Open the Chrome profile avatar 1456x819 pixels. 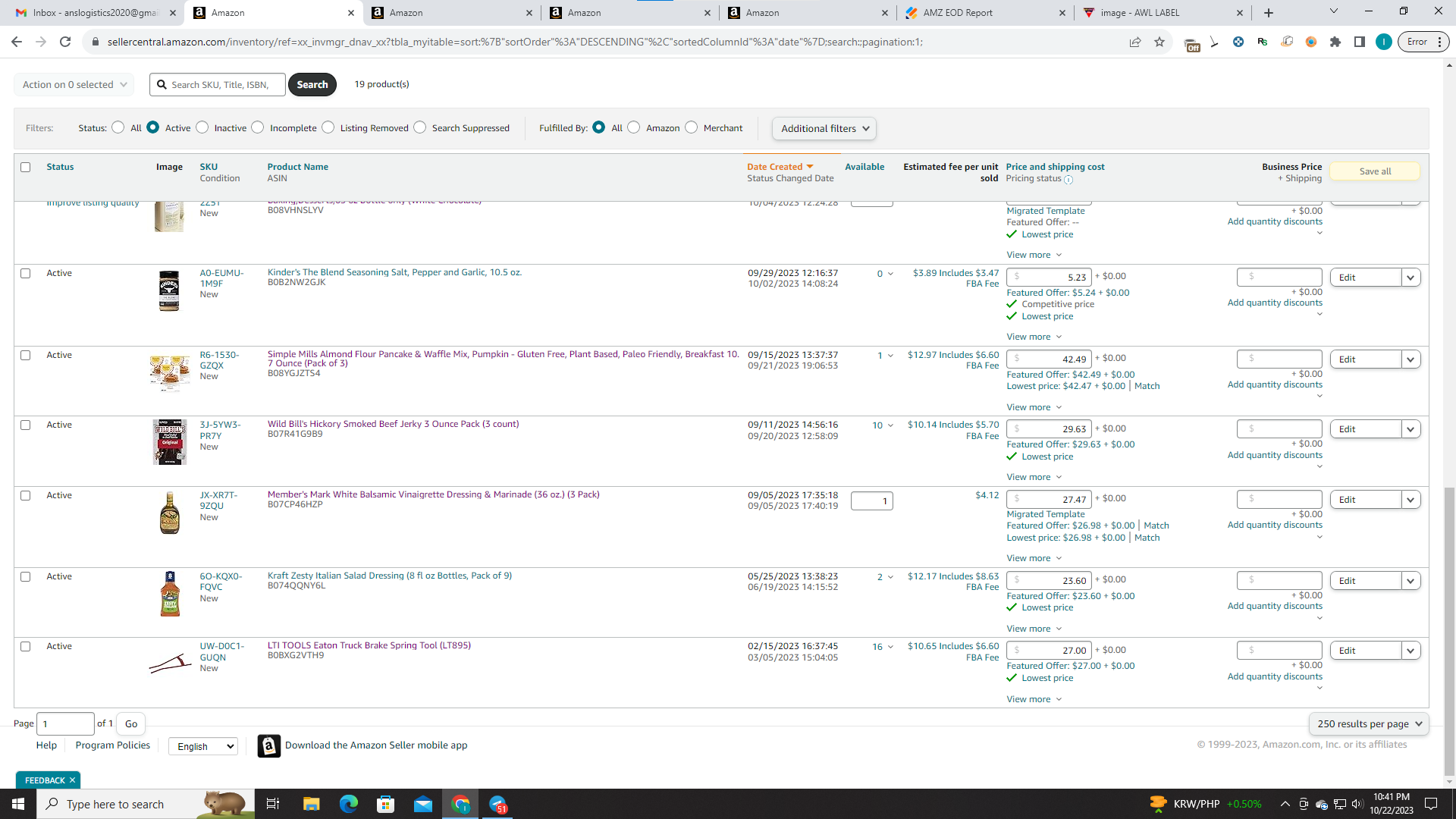[x=1384, y=42]
